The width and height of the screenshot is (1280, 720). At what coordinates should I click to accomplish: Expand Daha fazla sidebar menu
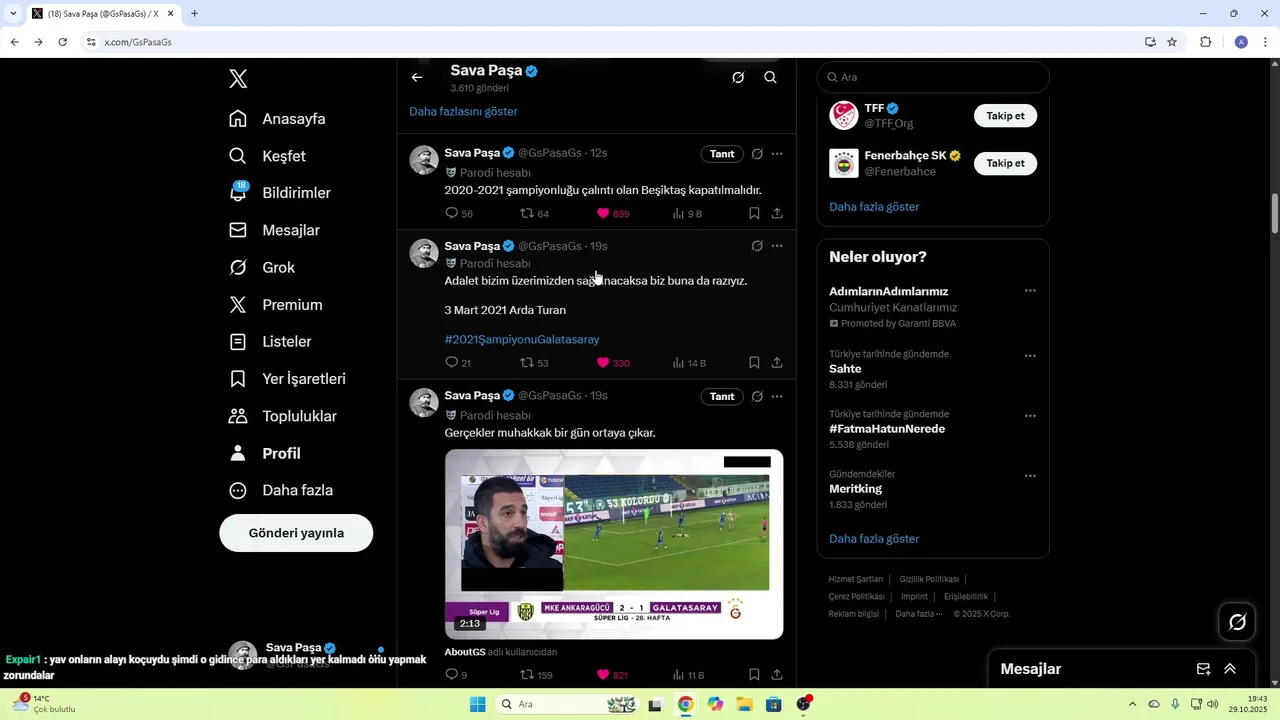pyautogui.click(x=280, y=490)
